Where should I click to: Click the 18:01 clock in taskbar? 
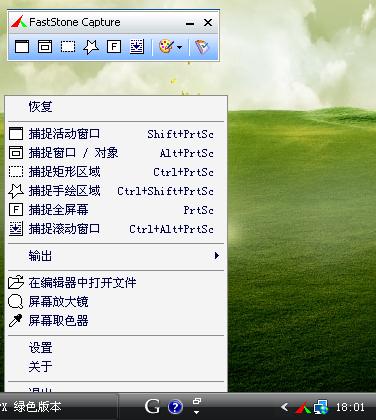click(350, 407)
